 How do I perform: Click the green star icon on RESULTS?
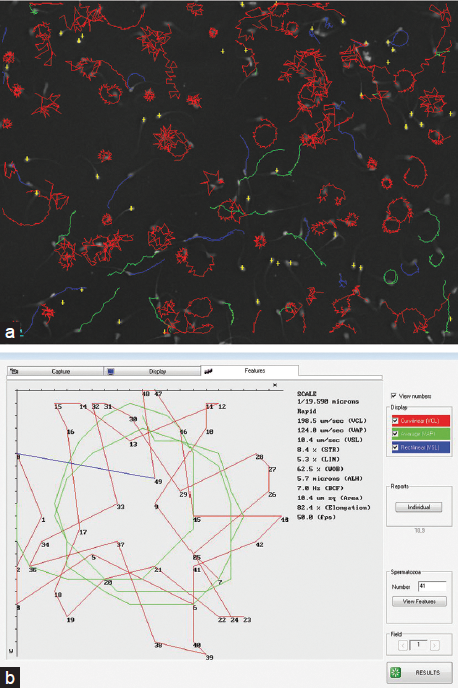(396, 672)
